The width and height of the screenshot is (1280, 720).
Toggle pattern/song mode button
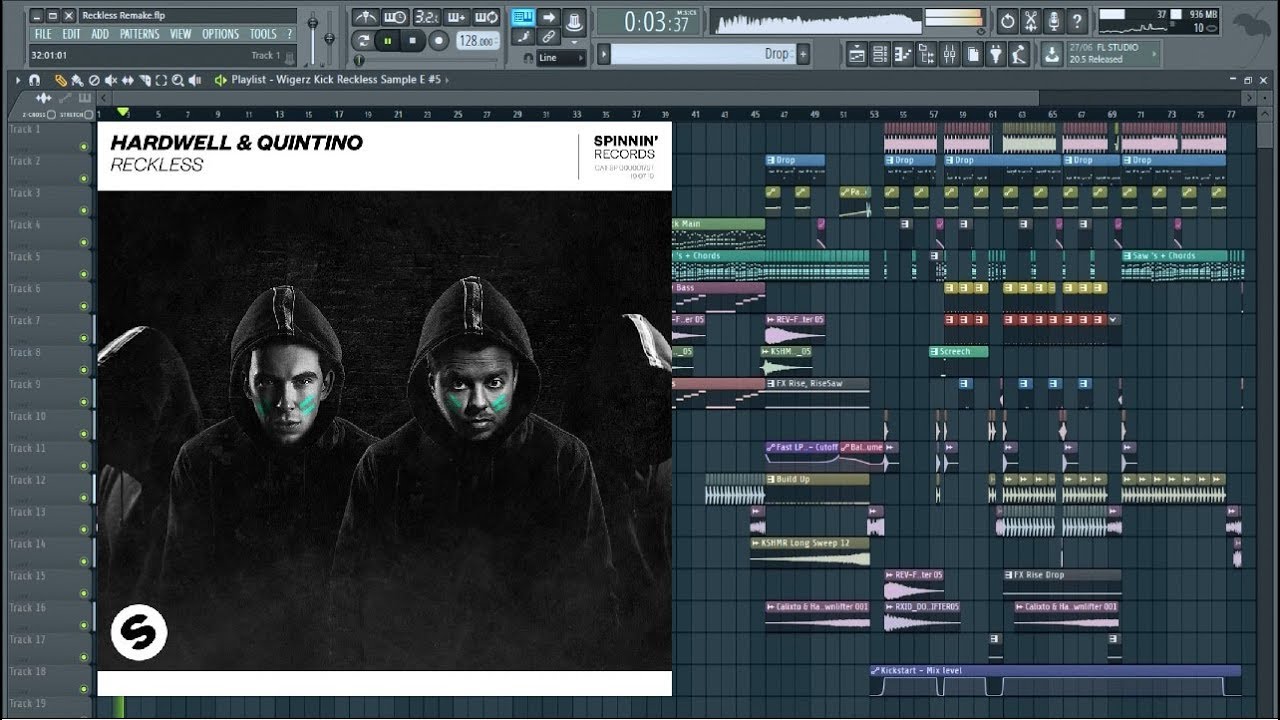(363, 40)
